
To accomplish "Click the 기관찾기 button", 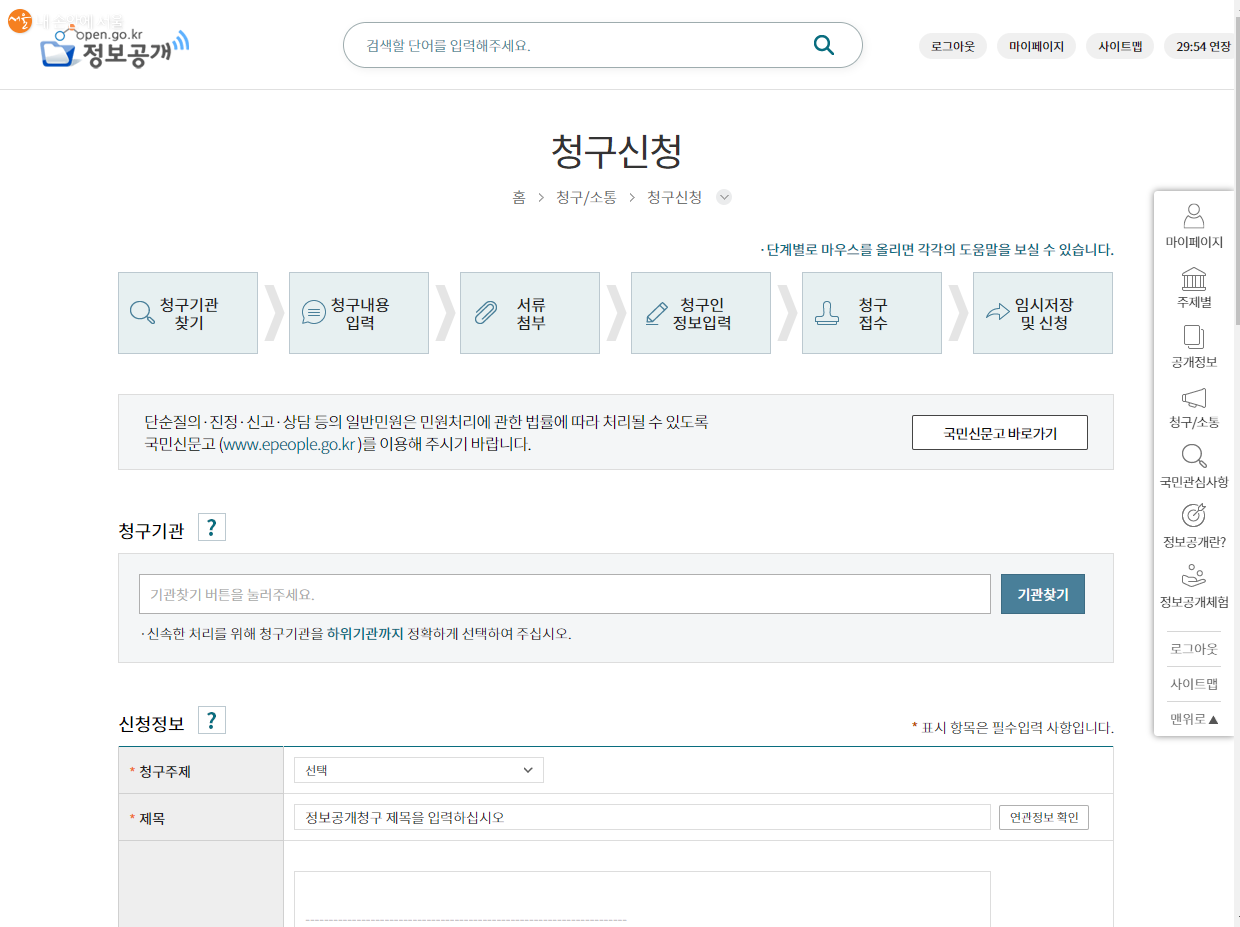I will point(1042,594).
